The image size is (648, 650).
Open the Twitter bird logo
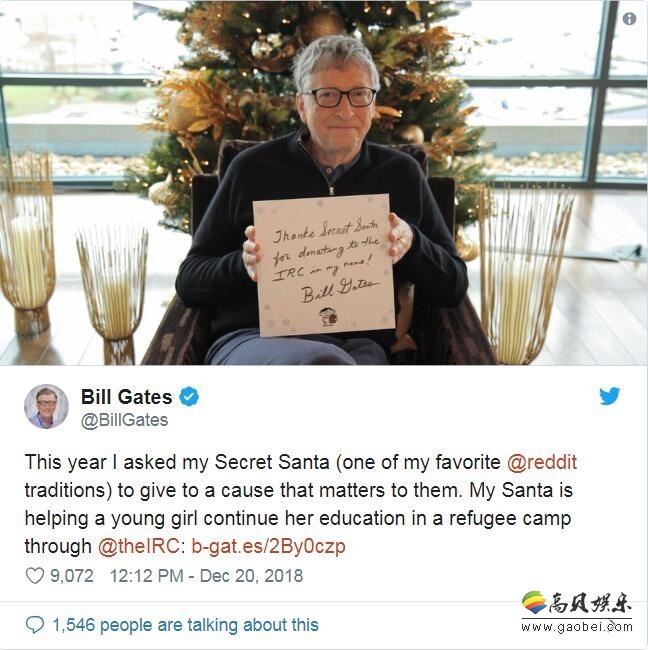click(x=609, y=396)
